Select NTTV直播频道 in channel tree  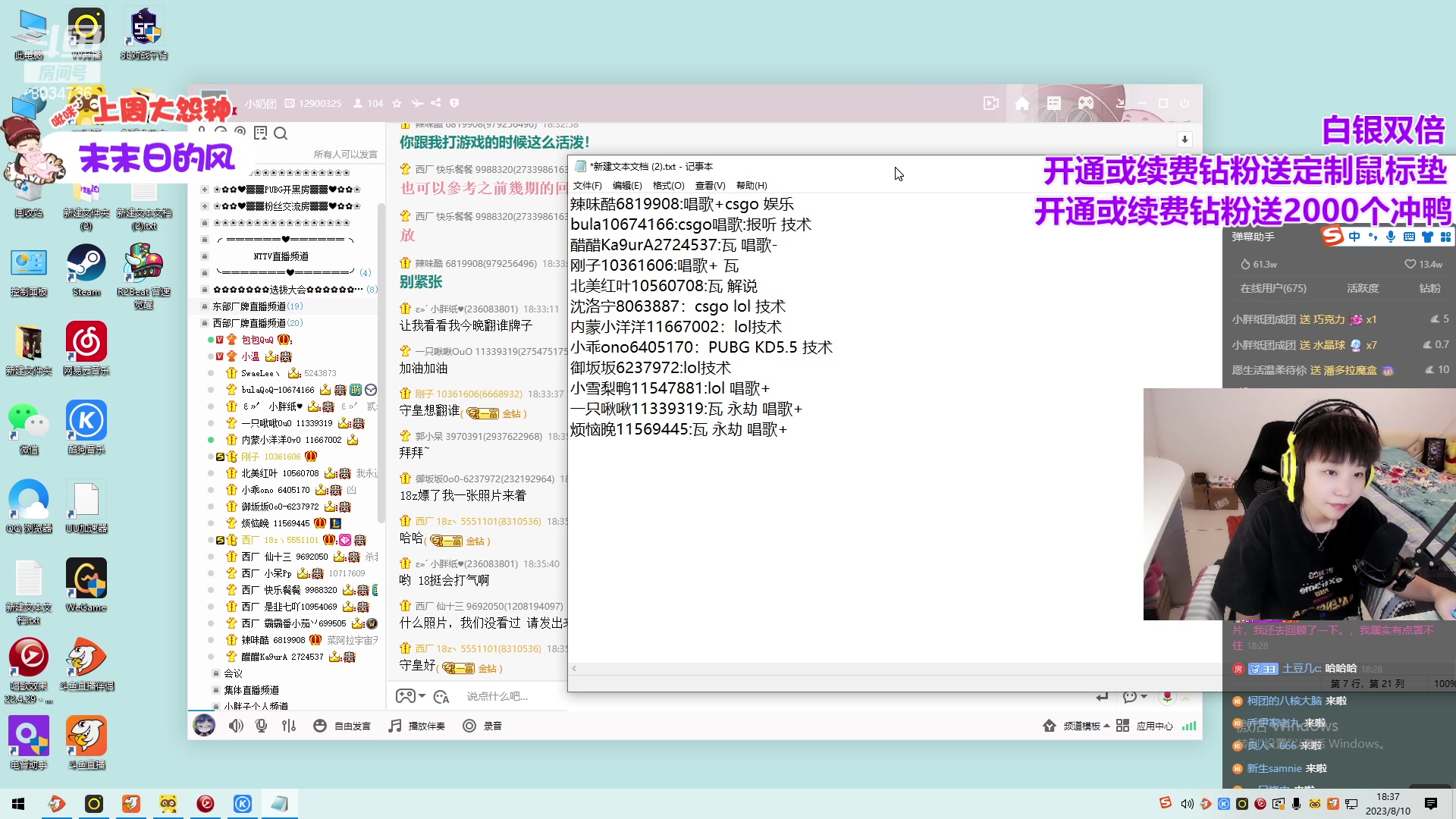coord(281,256)
